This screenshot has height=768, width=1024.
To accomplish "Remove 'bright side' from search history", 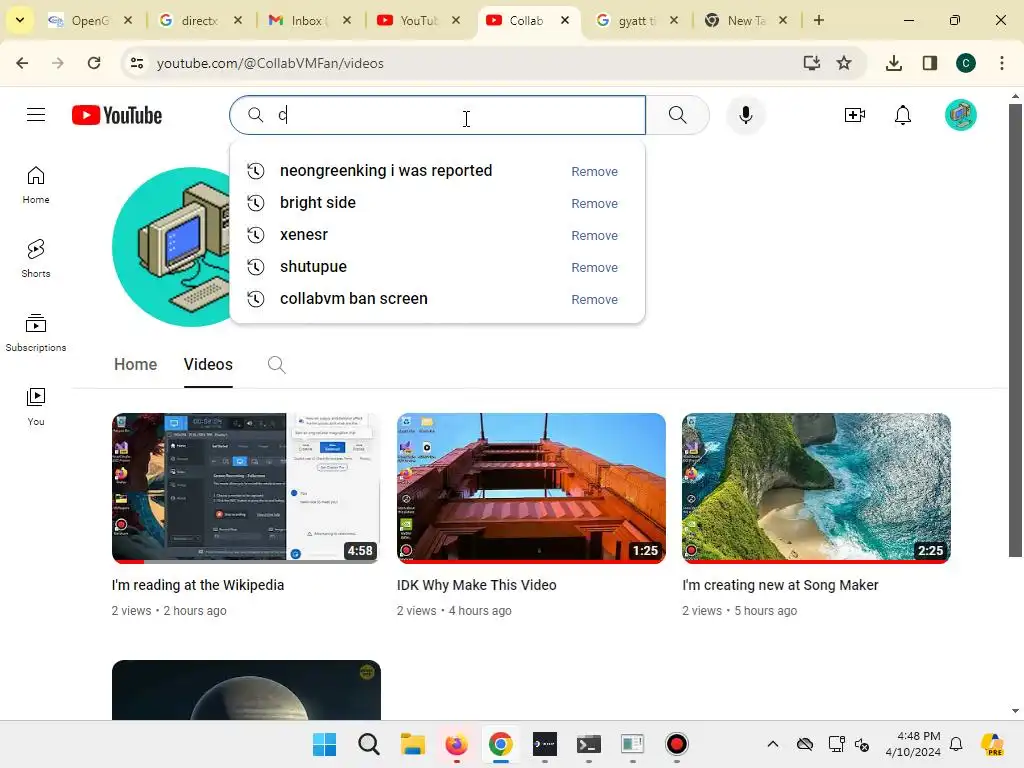I will pos(594,203).
